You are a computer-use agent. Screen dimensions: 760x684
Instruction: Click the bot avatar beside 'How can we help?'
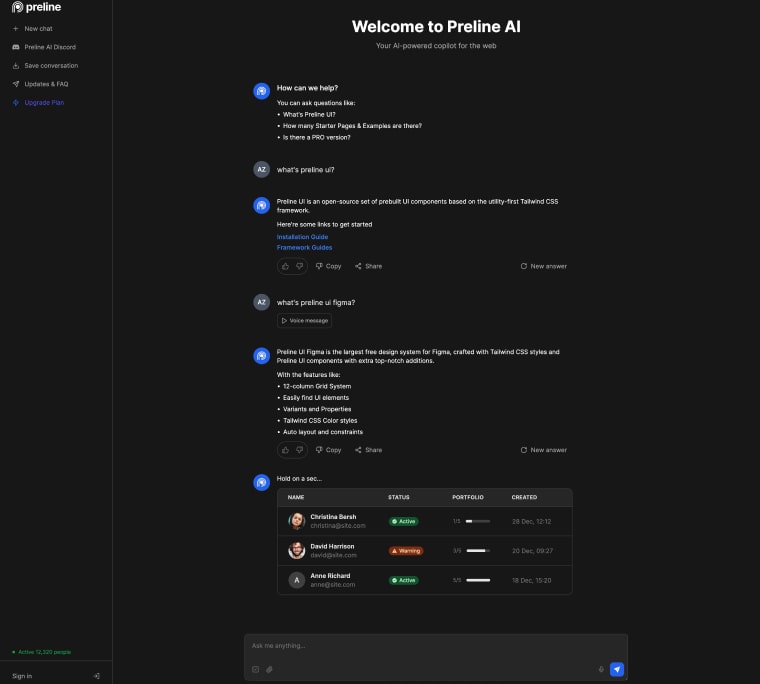[262, 91]
